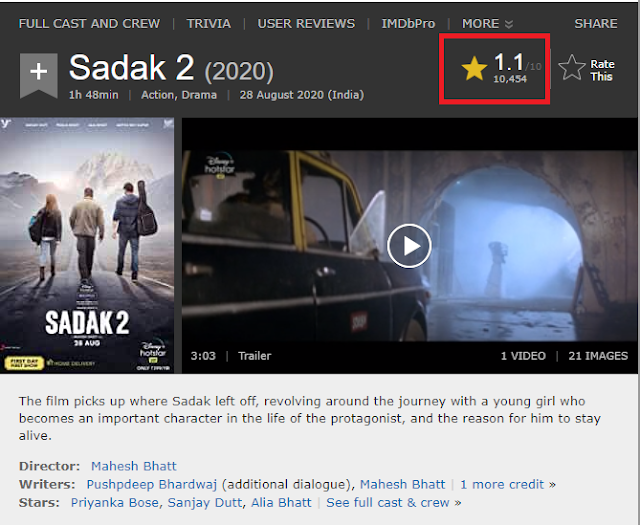Open writer Pushpdeep Bhardwaj's profile
The image size is (640, 525).
click(x=151, y=485)
